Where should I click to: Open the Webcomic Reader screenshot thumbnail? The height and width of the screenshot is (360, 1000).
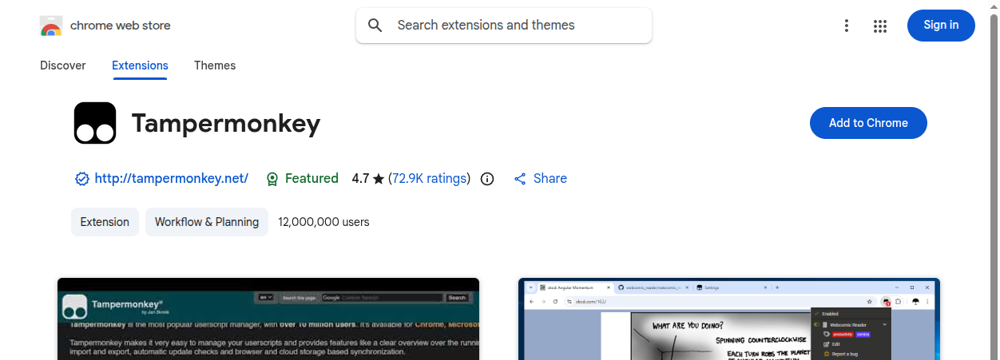729,319
